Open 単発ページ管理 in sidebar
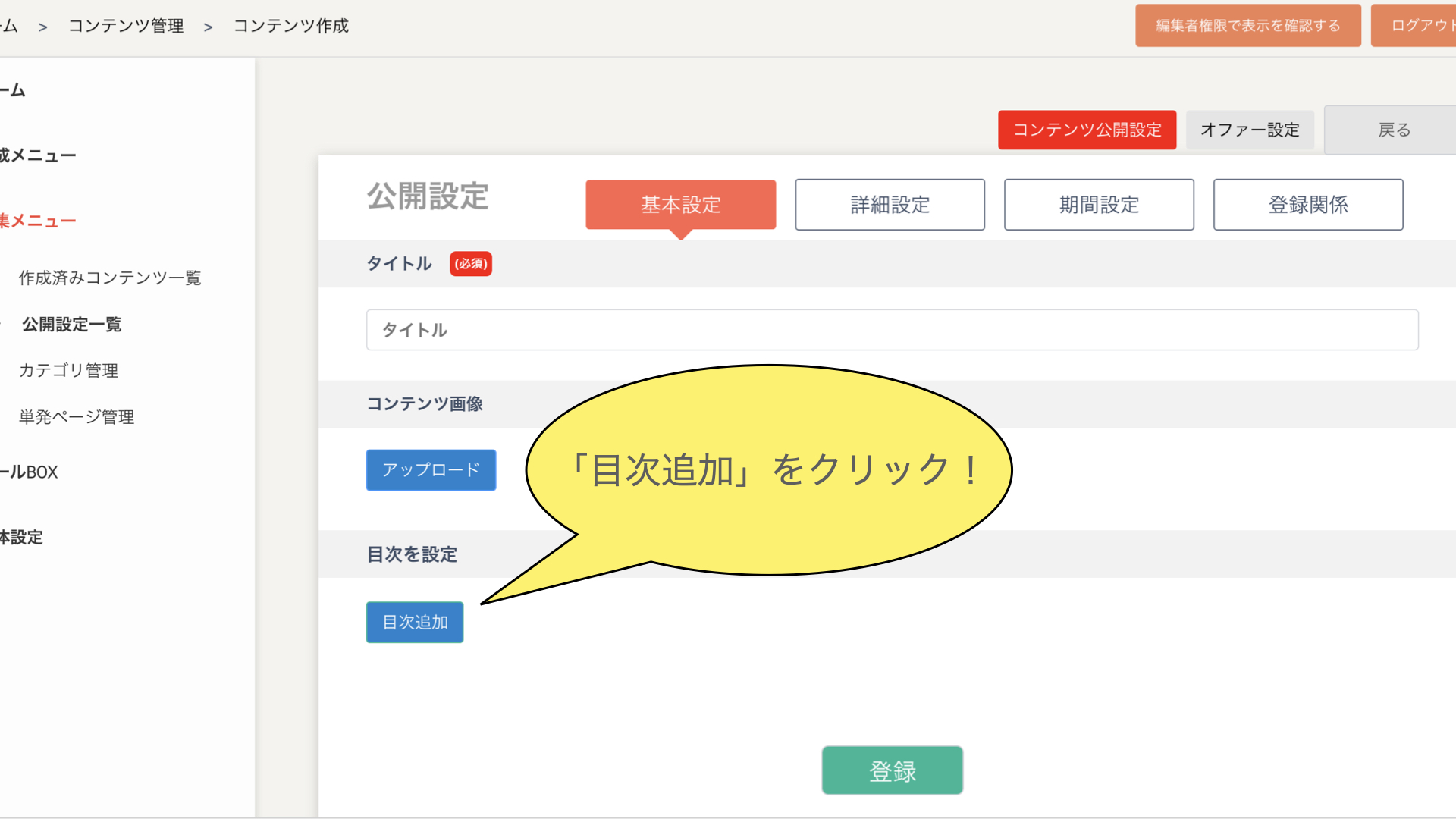 pos(77,417)
